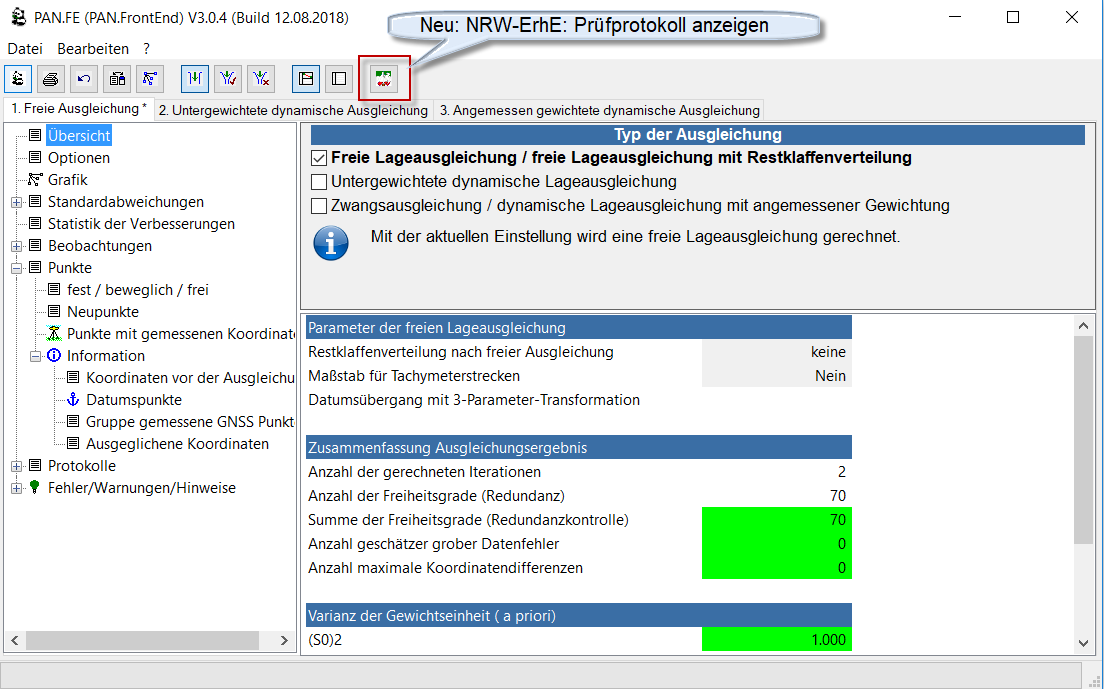The height and width of the screenshot is (689, 1104).
Task: Click the first toolbar icon with tree symbol
Action: [x=18, y=78]
